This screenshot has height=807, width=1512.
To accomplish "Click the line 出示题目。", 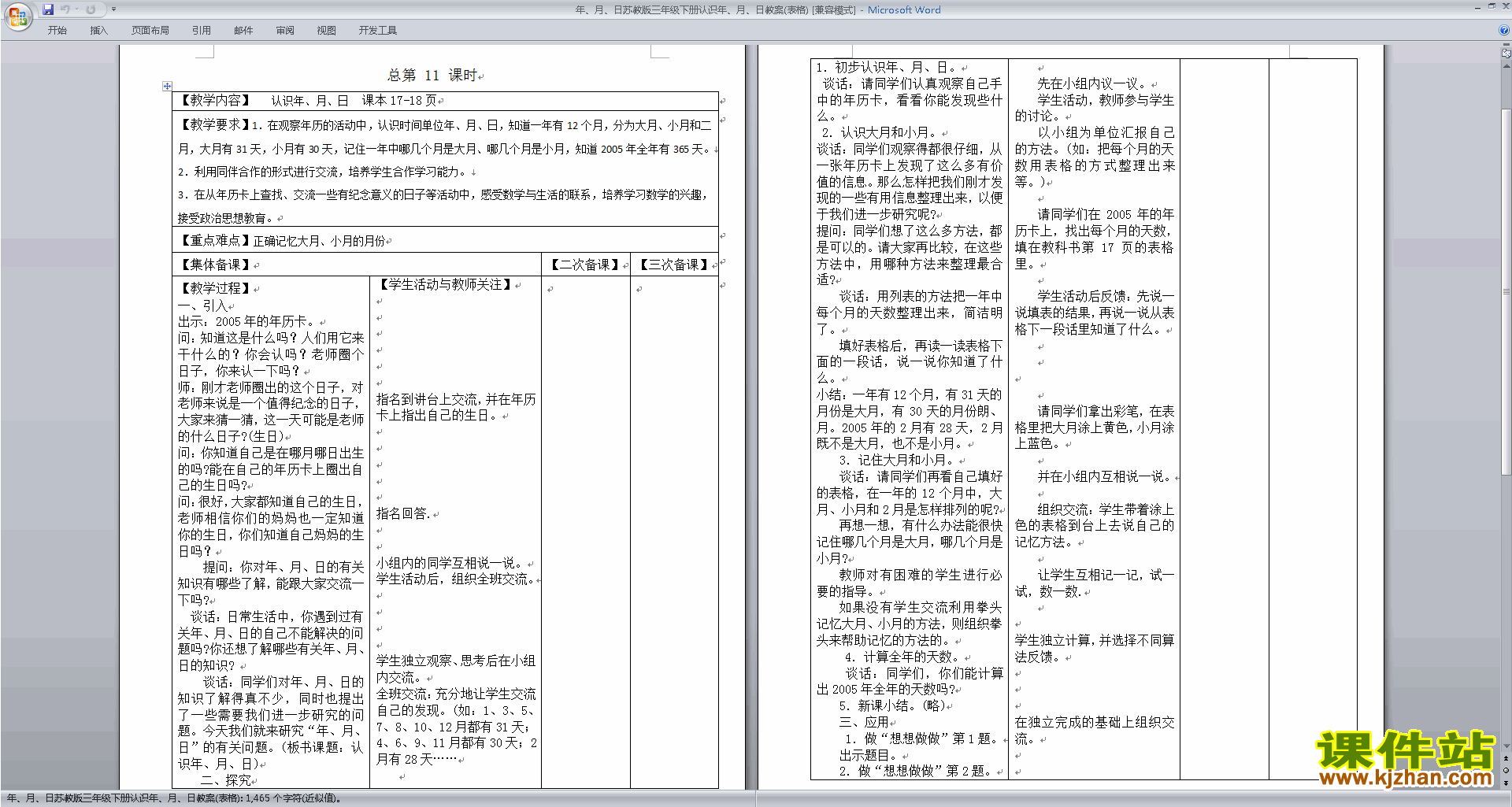I will coord(869,756).
